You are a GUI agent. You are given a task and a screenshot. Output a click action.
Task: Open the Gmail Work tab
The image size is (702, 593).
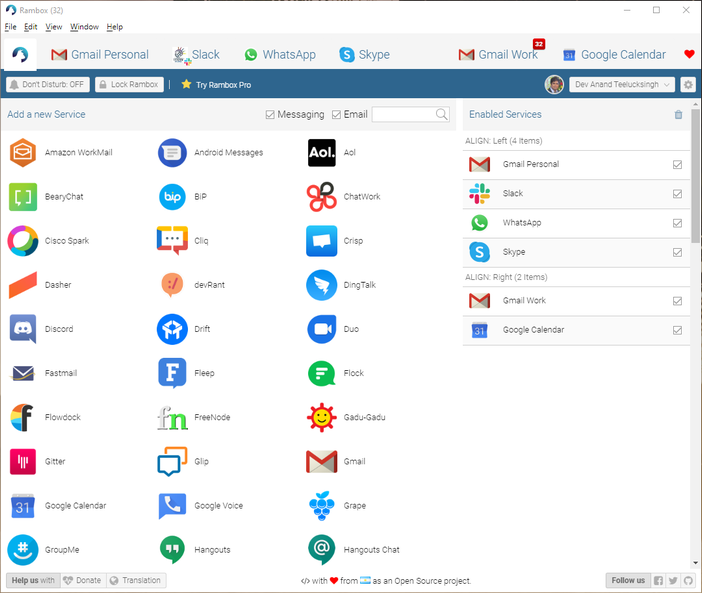coord(499,55)
